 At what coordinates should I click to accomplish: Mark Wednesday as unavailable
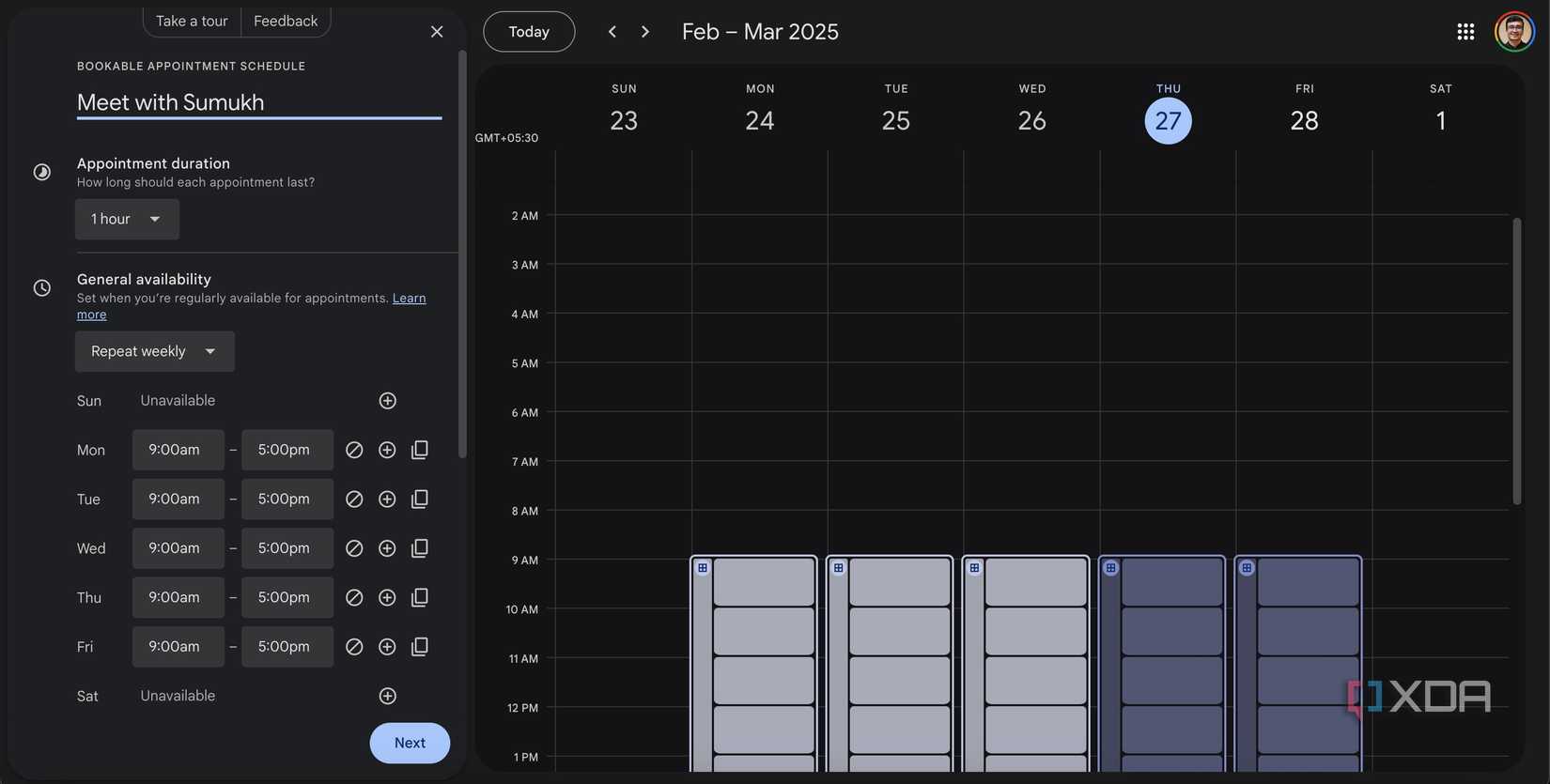(x=354, y=548)
